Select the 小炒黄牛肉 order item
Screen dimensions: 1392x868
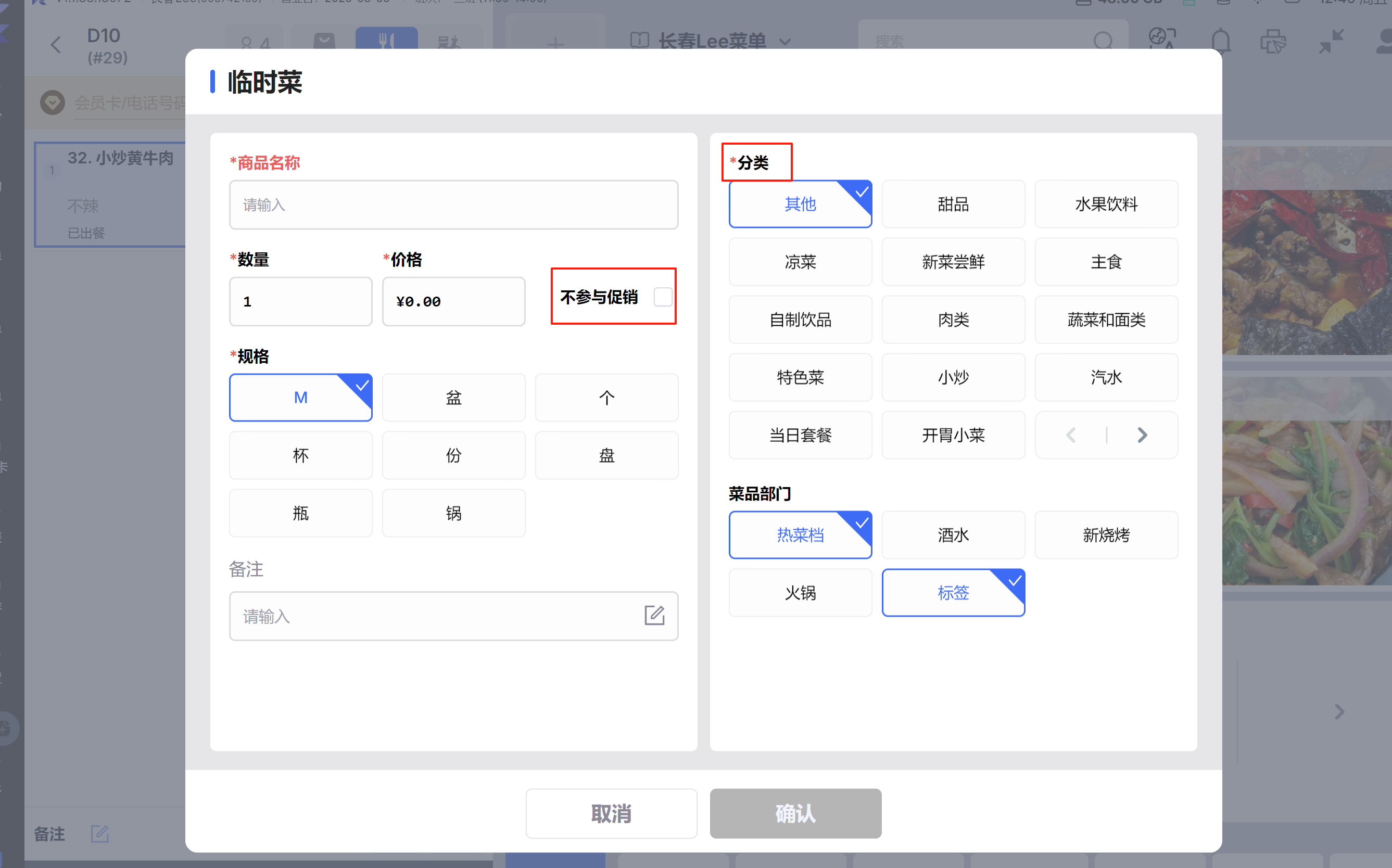(110, 195)
